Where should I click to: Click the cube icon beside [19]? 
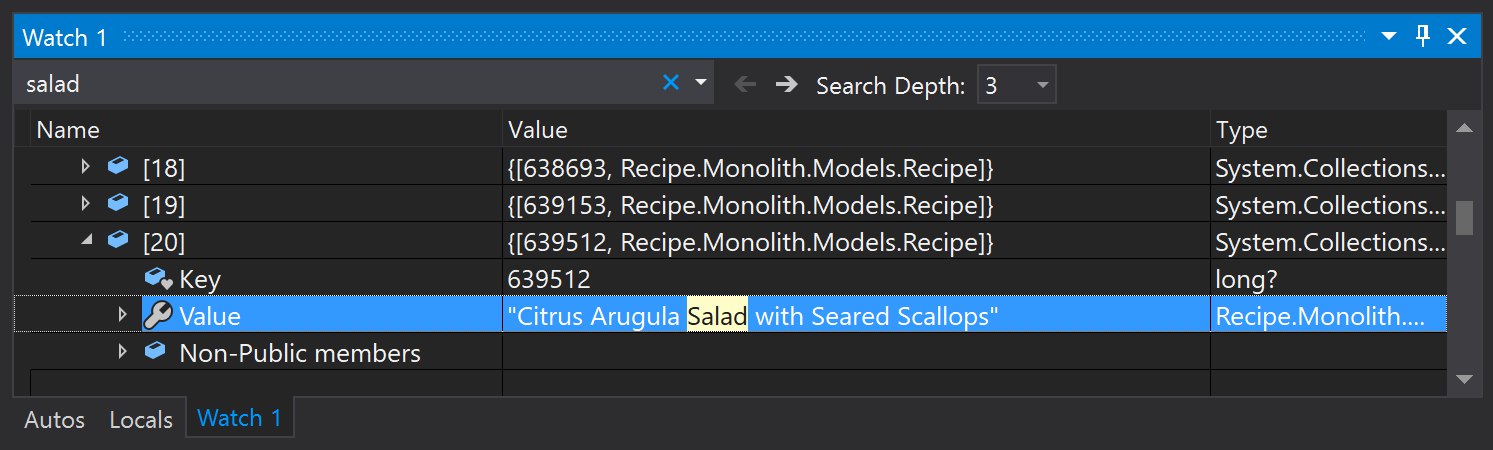pyautogui.click(x=118, y=203)
